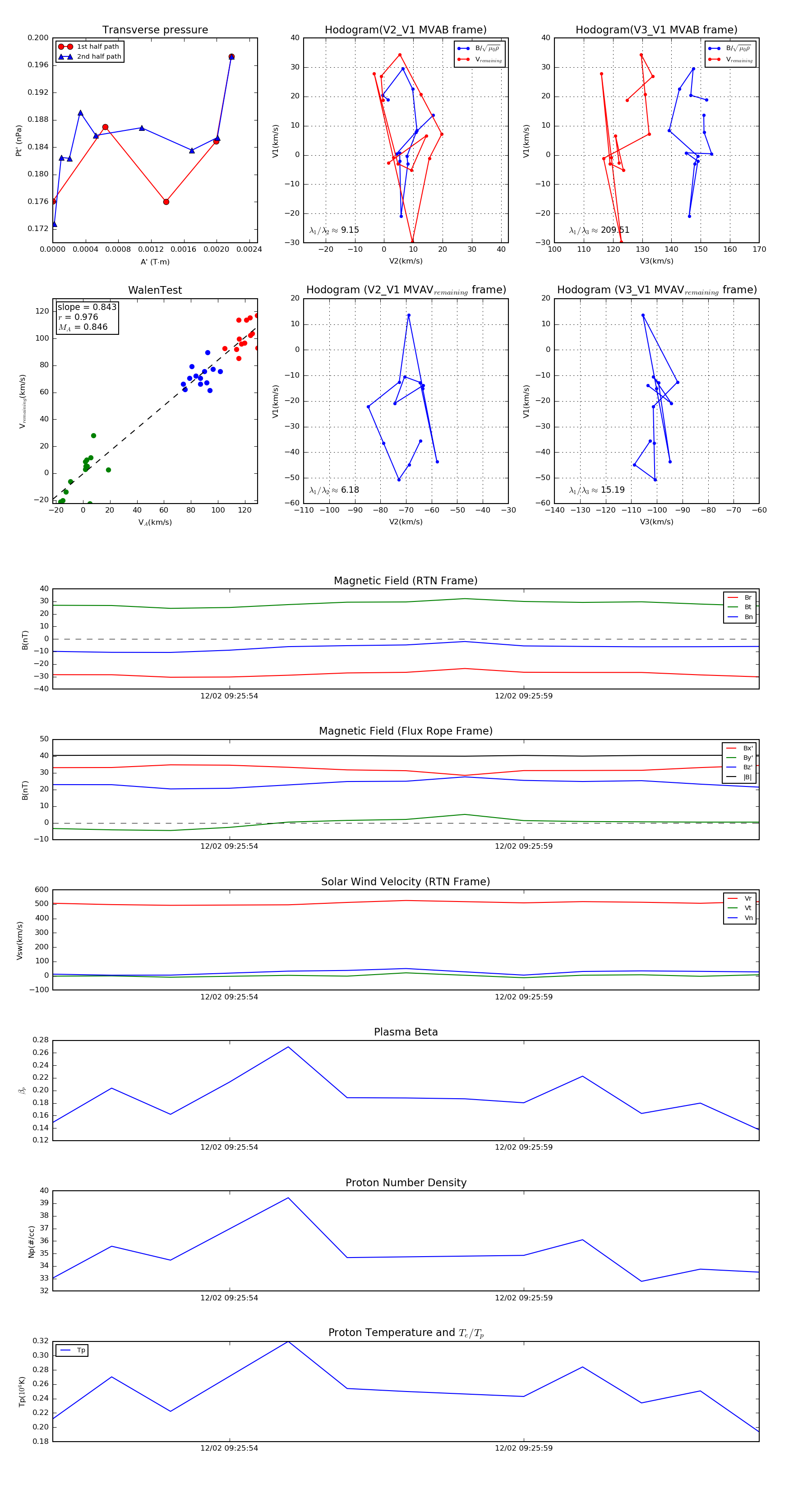The width and height of the screenshot is (812, 1489).
Task: Click the 'M_A = 0.846' annotation
Action: (x=82, y=327)
